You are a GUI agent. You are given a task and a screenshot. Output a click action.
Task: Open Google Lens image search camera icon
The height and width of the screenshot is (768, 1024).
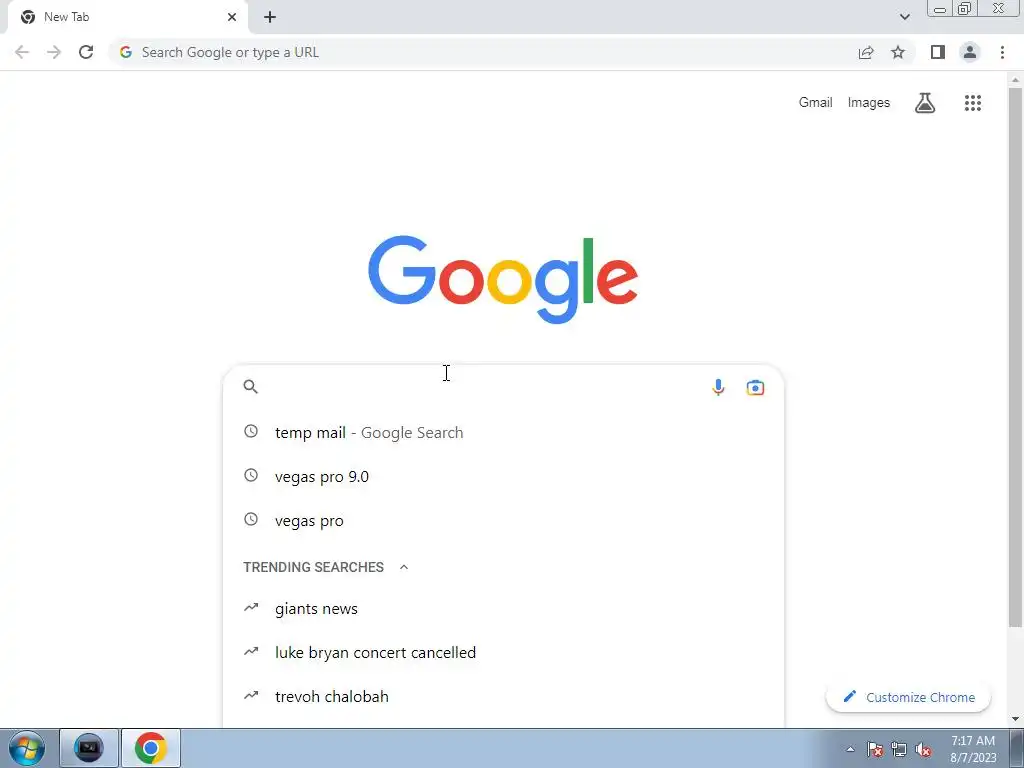(755, 387)
